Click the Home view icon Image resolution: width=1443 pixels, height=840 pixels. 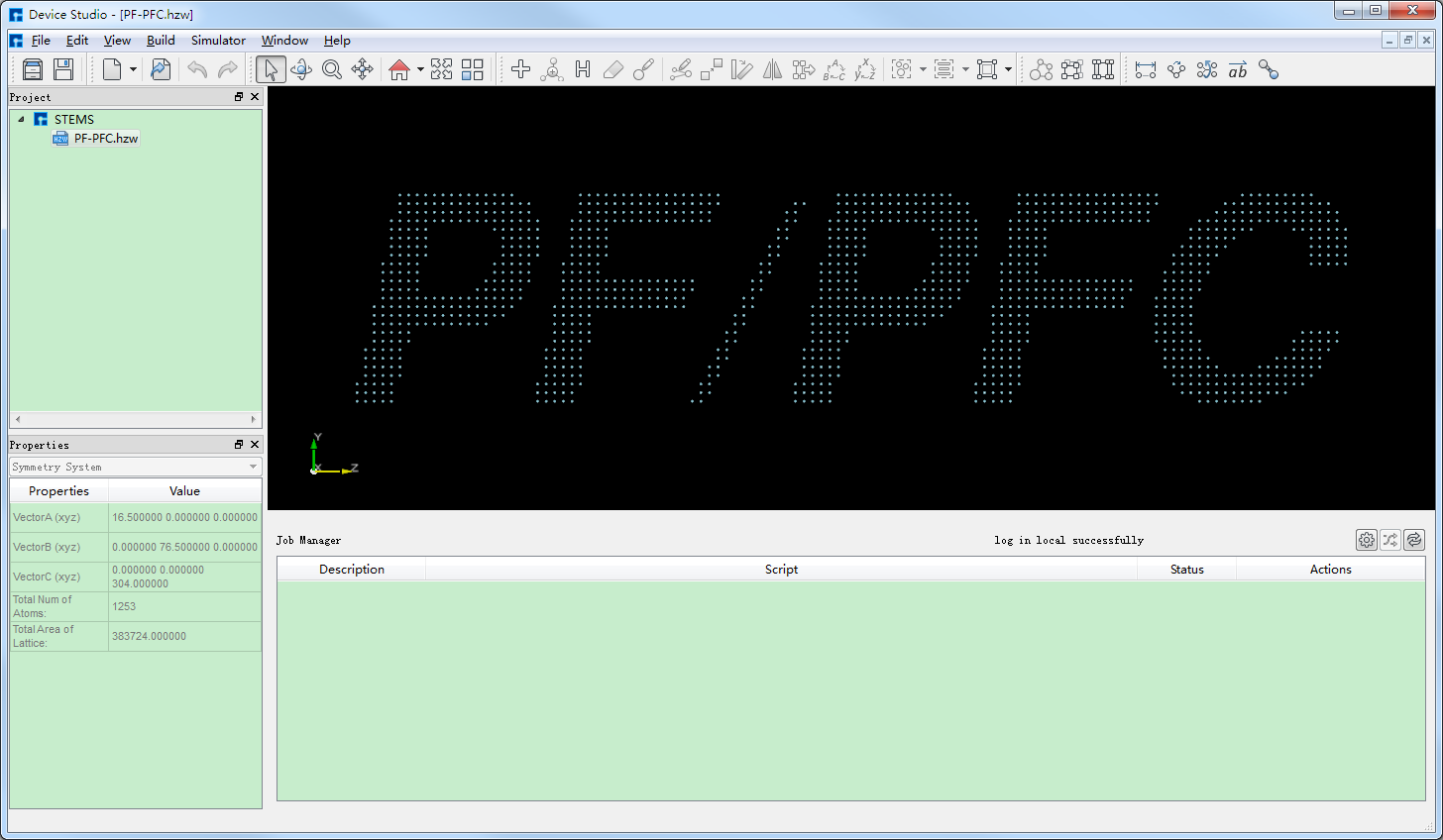[x=398, y=69]
